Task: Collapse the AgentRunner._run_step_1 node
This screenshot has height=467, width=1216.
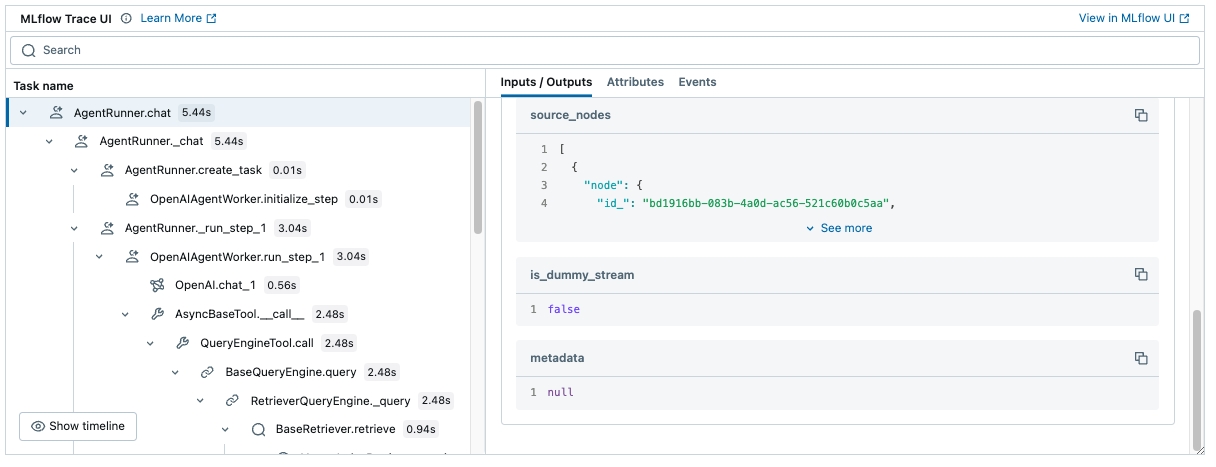Action: point(74,228)
